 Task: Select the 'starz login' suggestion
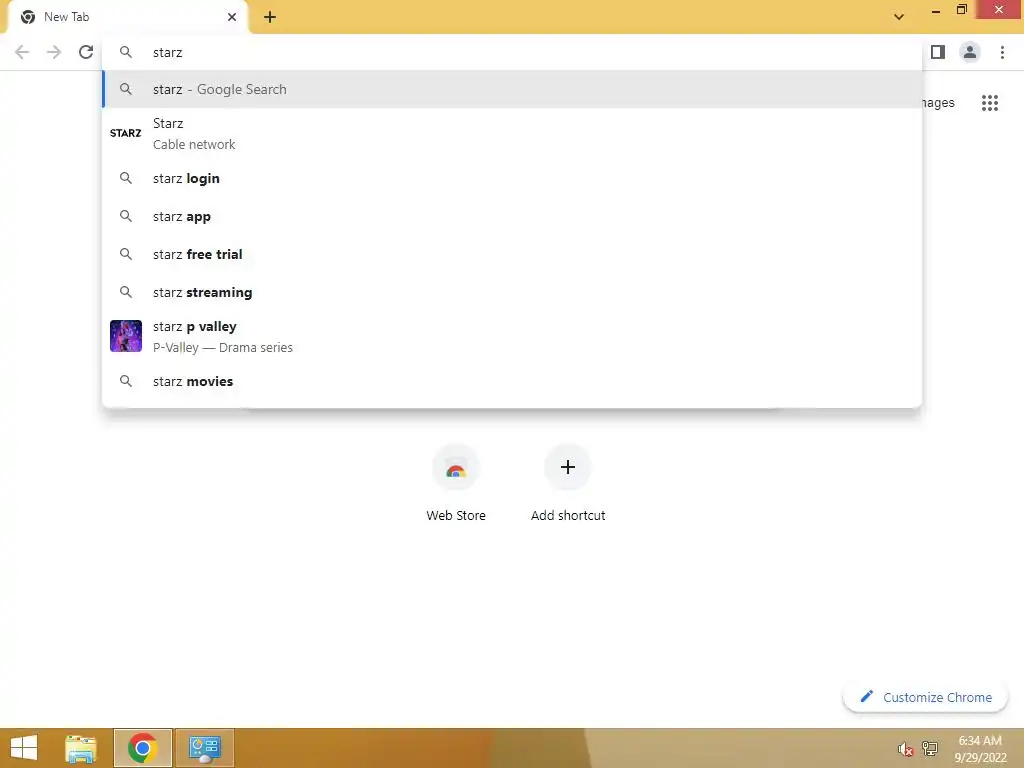click(512, 178)
